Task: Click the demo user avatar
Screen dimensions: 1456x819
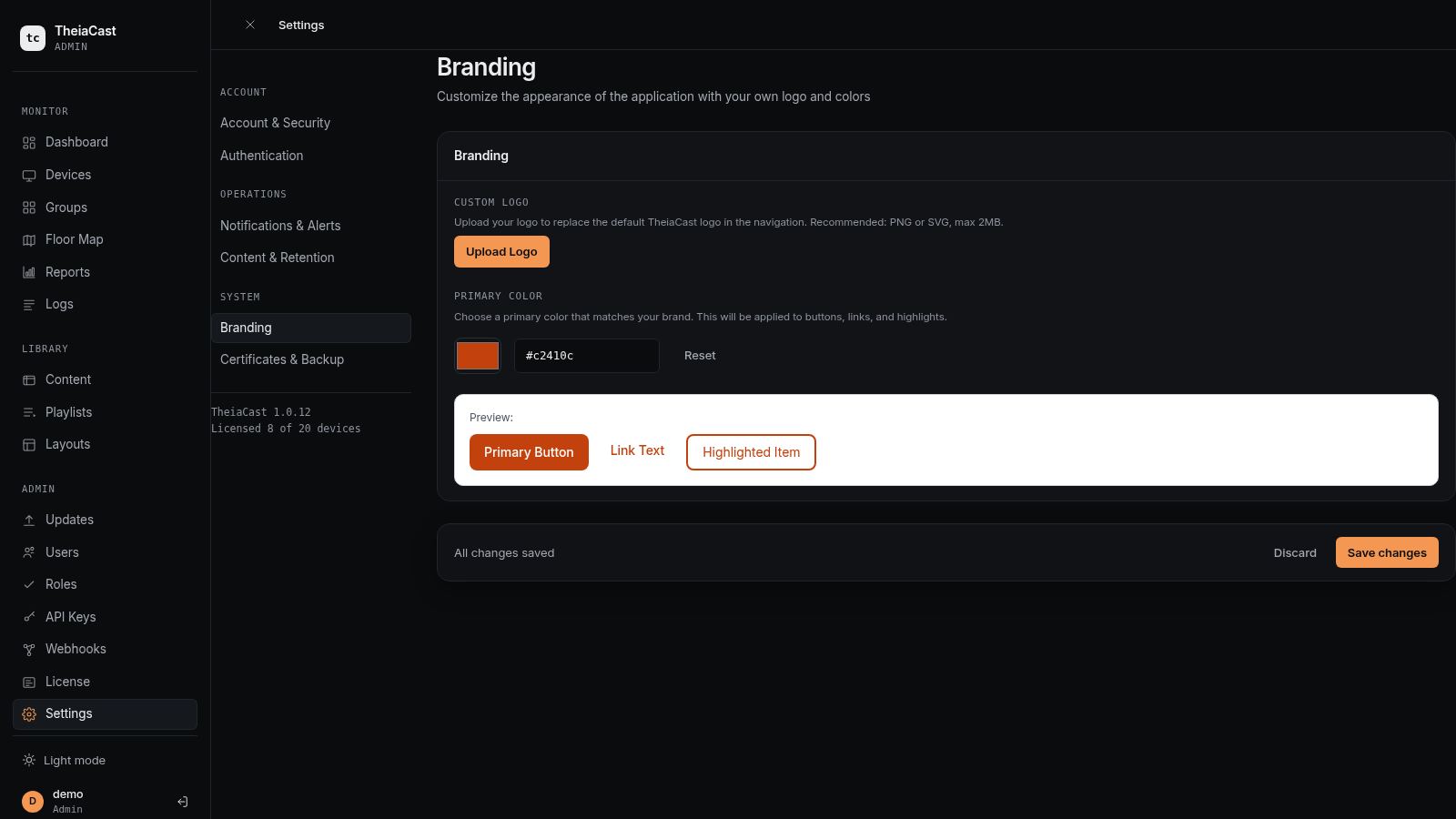Action: 33,802
